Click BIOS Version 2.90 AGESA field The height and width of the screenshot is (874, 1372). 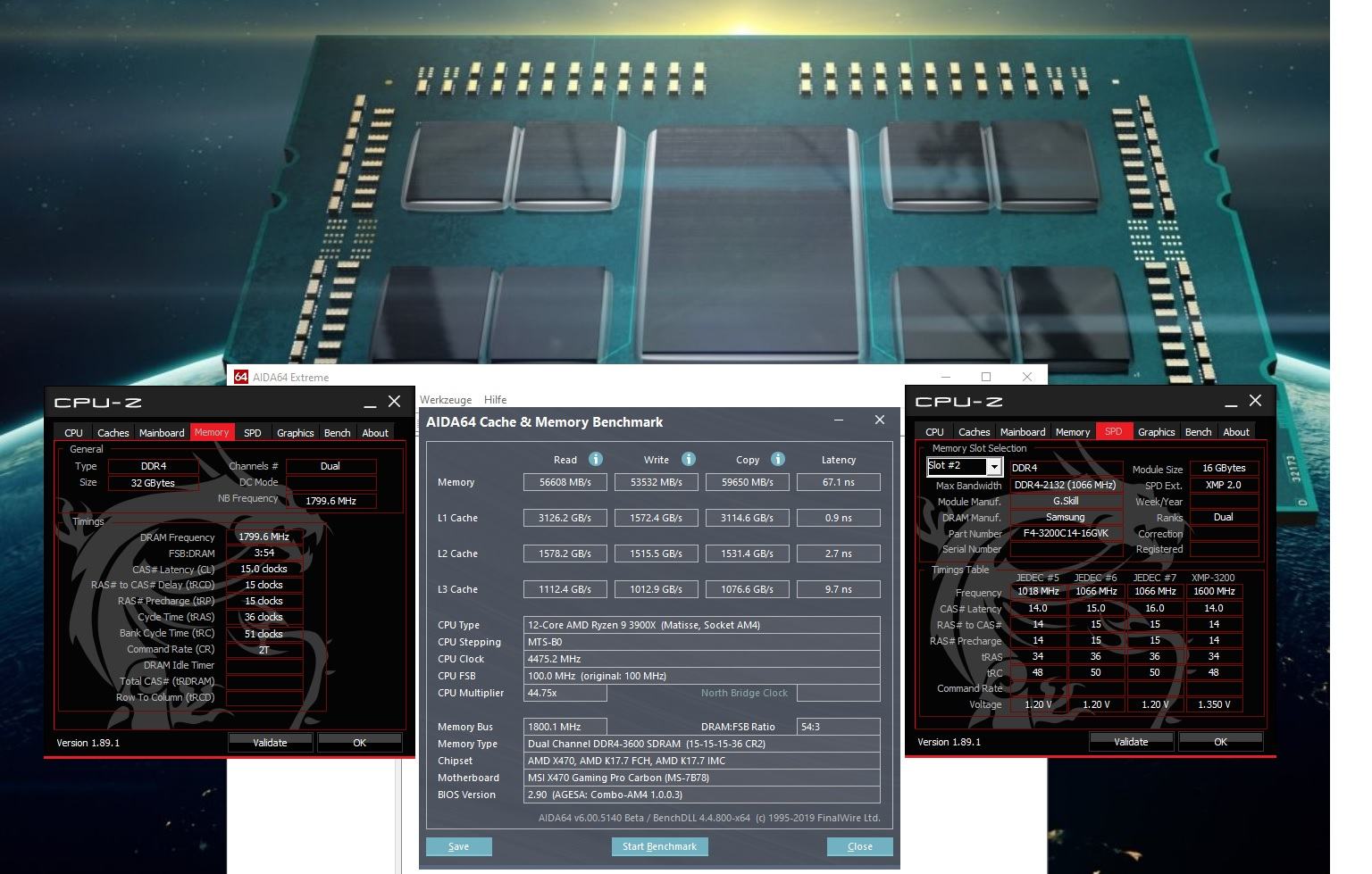(x=702, y=795)
